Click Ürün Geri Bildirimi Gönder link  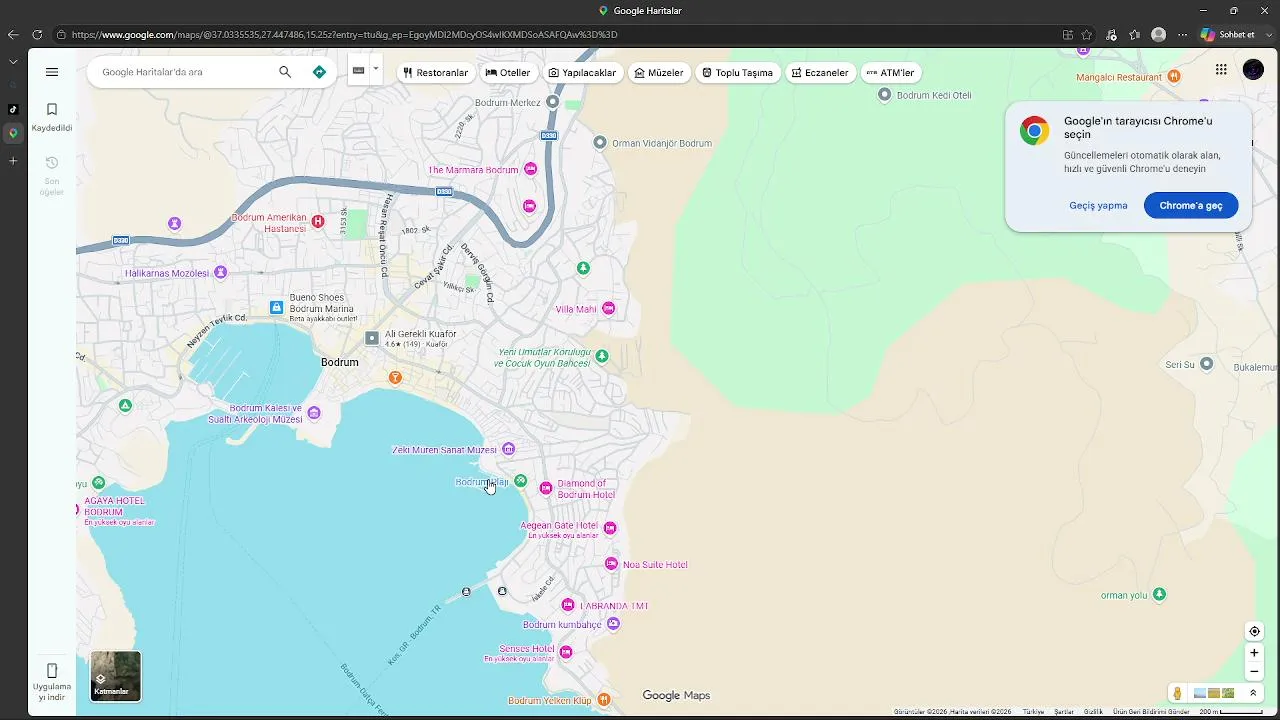tap(1151, 712)
